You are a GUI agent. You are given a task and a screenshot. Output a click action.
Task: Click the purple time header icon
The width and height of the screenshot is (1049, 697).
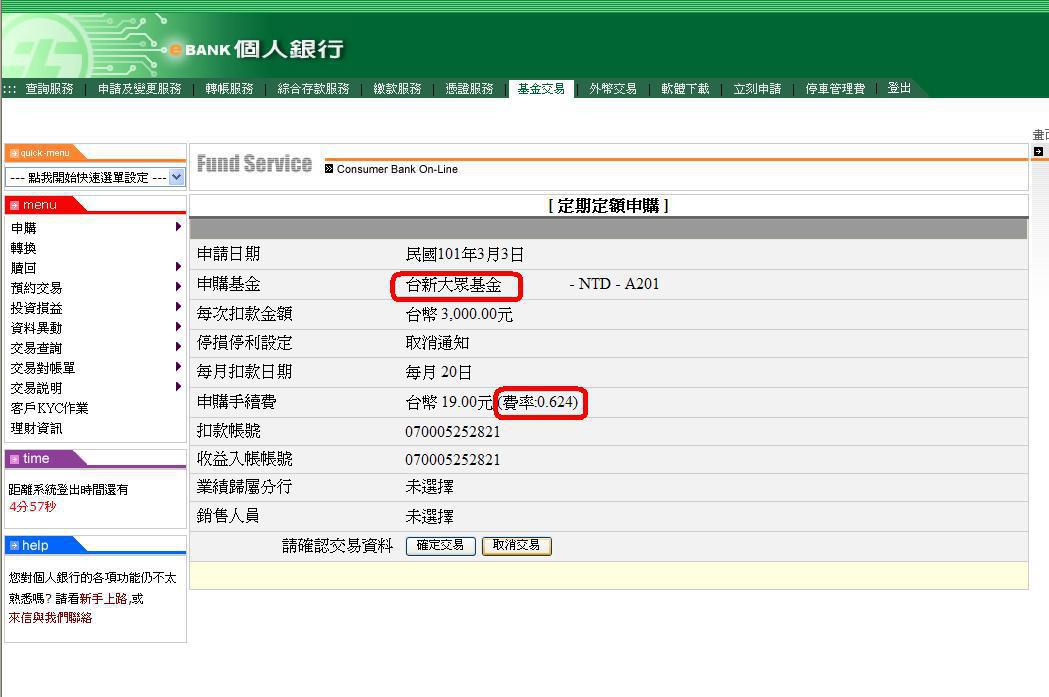pyautogui.click(x=14, y=459)
